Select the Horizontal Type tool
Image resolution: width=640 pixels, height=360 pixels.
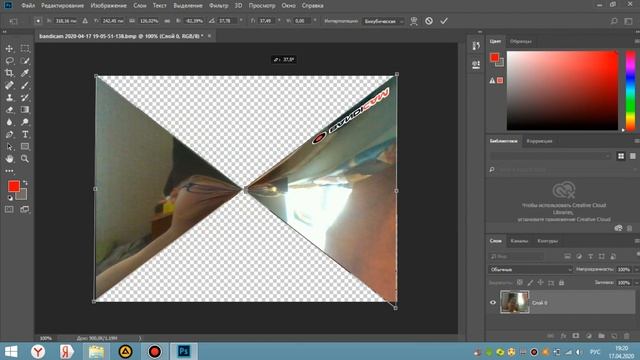coord(25,134)
